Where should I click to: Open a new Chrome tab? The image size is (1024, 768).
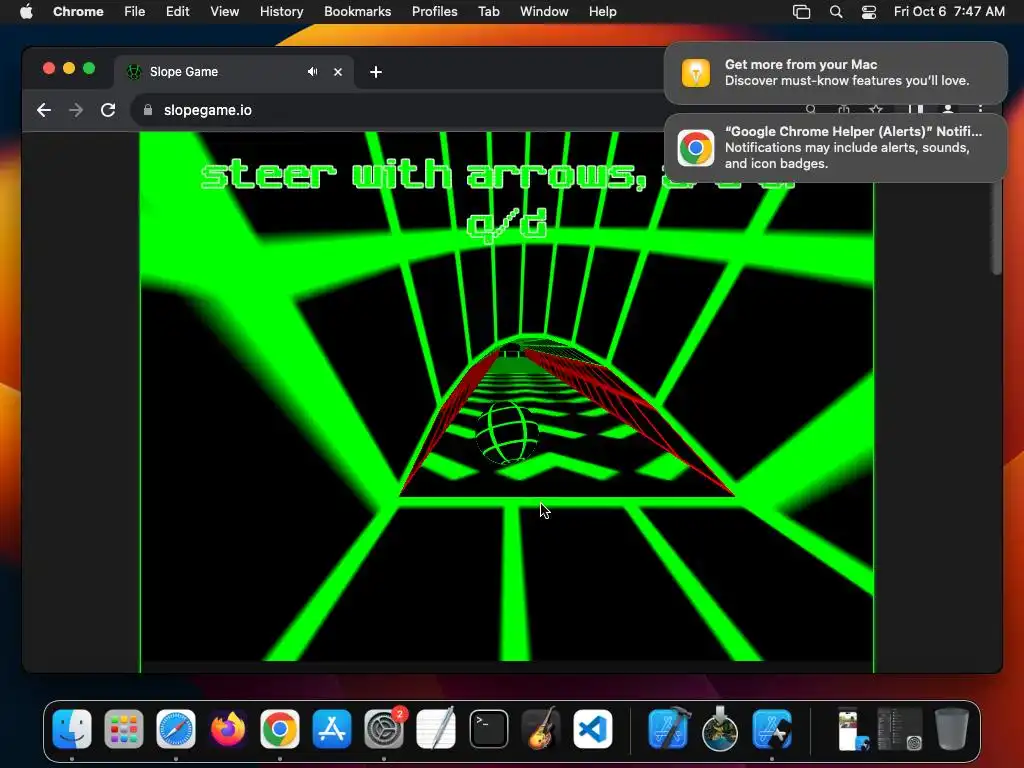pyautogui.click(x=376, y=72)
